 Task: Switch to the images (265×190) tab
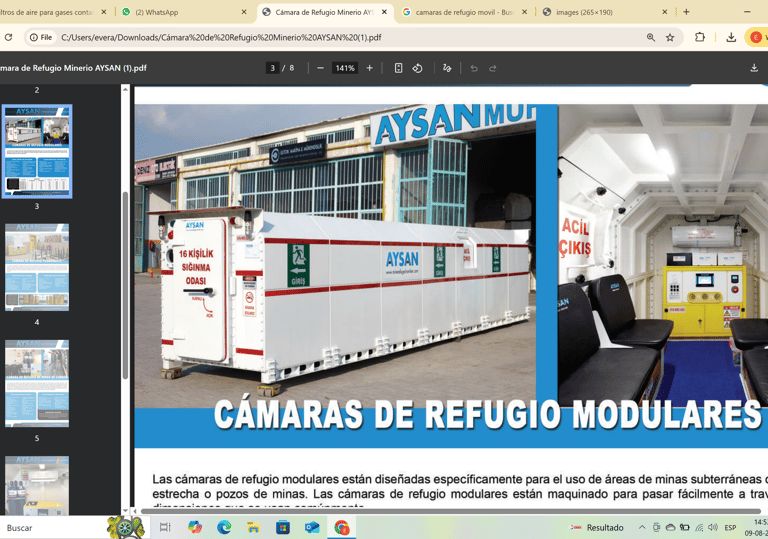click(x=604, y=12)
